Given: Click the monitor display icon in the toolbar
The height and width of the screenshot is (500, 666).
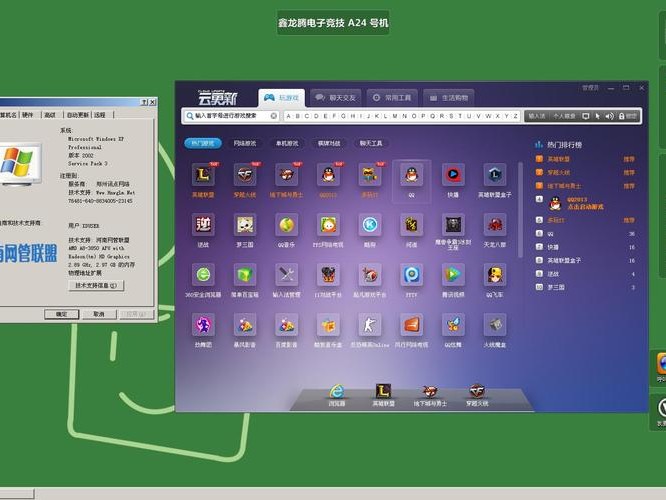Looking at the screenshot, I should tap(586, 116).
